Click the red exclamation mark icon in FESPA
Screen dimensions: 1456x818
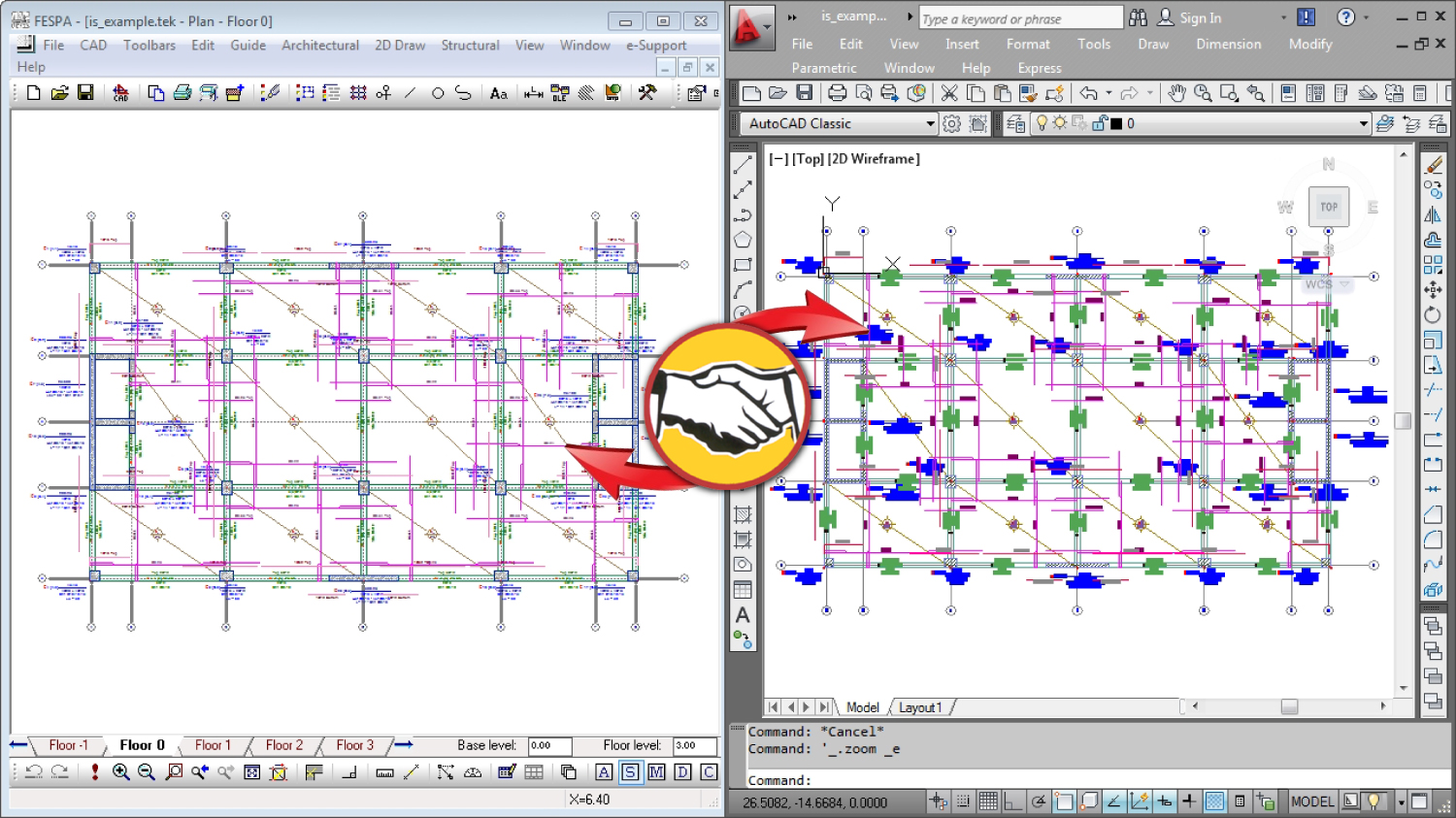click(x=94, y=772)
